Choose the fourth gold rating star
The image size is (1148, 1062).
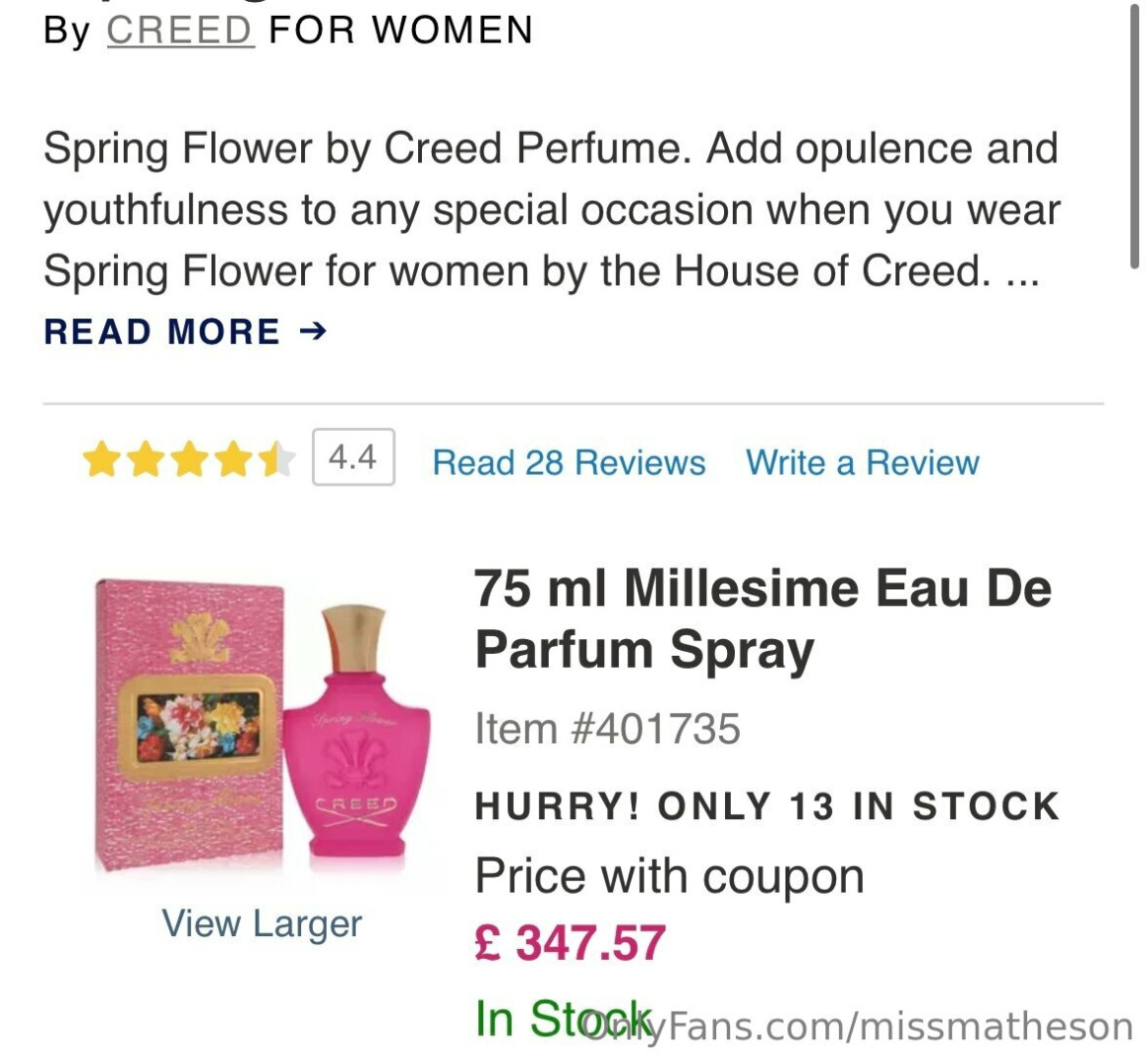click(x=233, y=459)
